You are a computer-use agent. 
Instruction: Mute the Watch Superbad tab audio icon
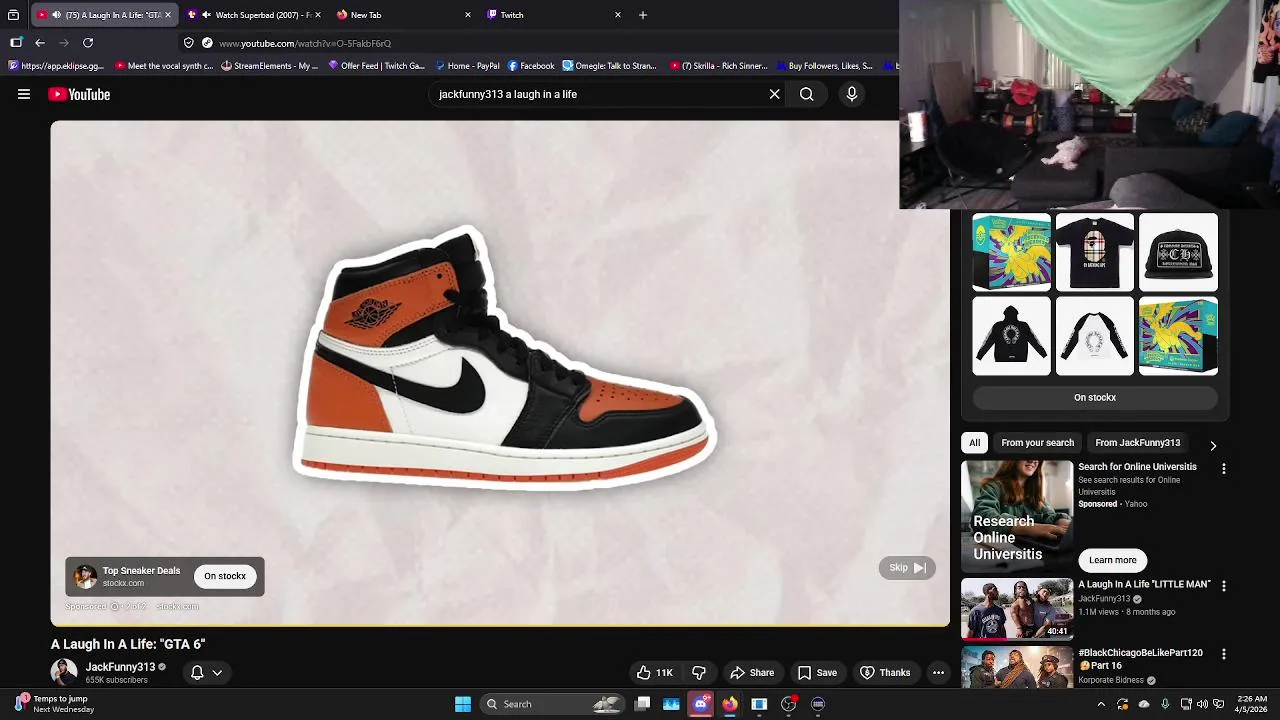pos(206,15)
